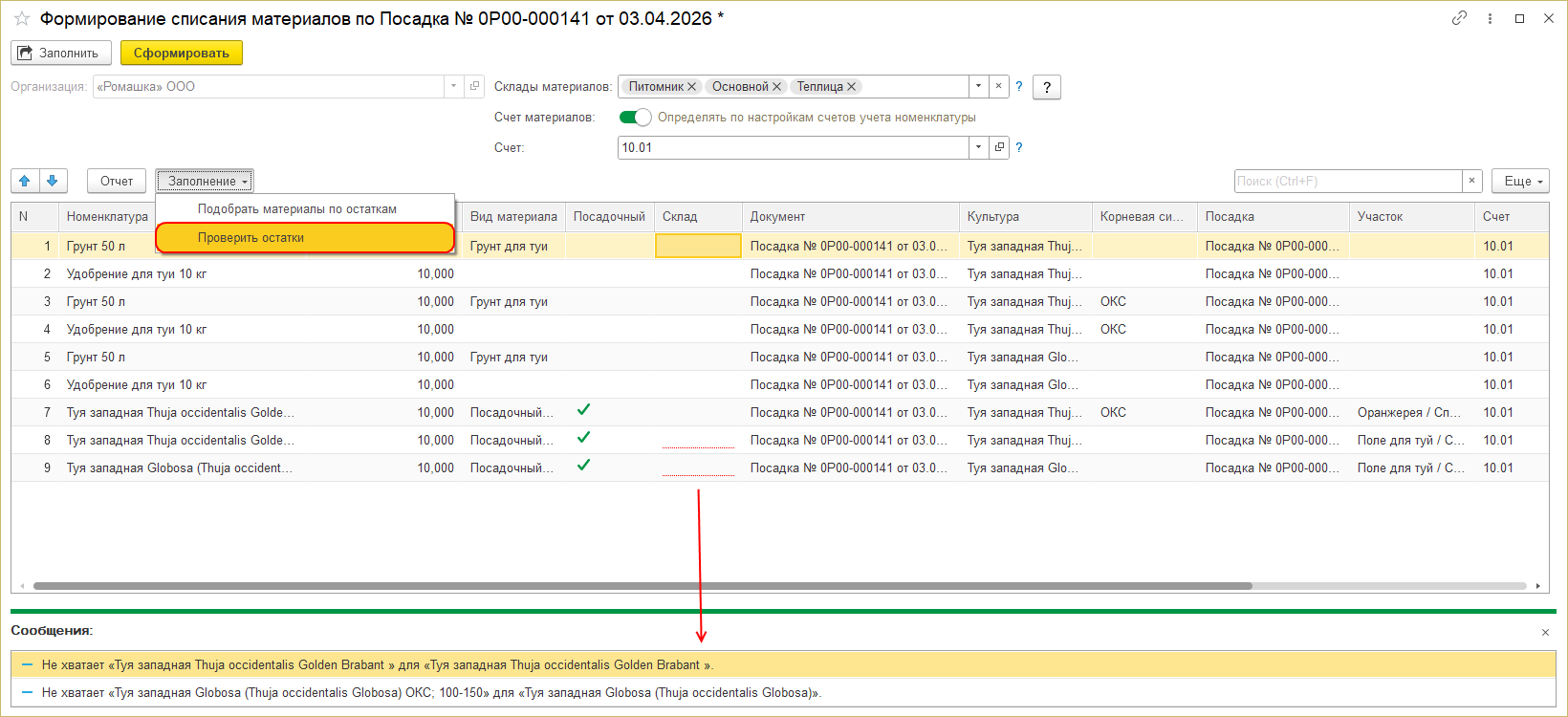Remove the Питомник warehouse tag

[691, 87]
